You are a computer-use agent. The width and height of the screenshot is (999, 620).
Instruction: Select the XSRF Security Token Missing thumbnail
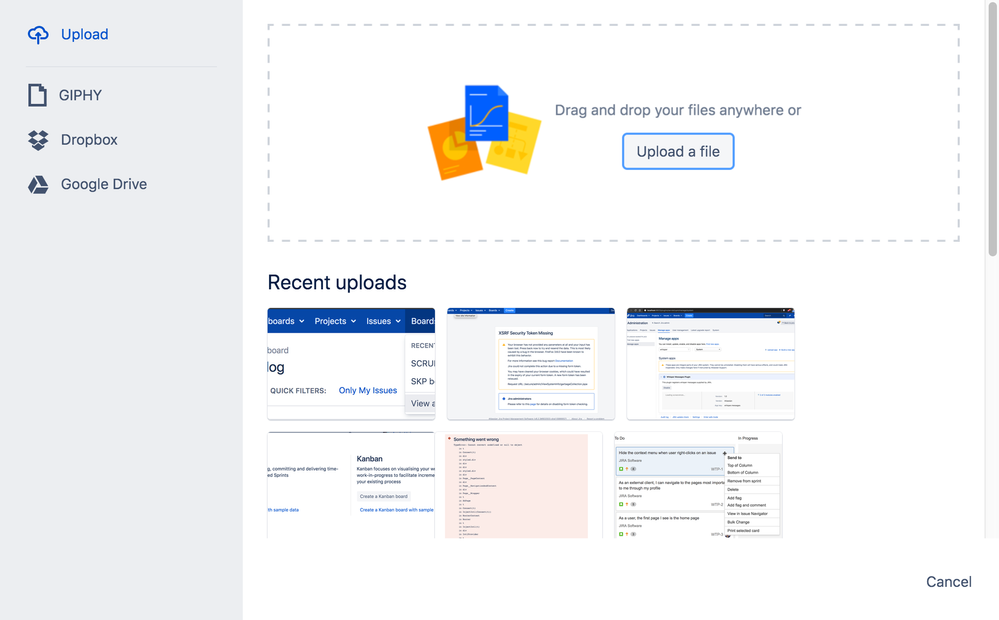(x=531, y=364)
